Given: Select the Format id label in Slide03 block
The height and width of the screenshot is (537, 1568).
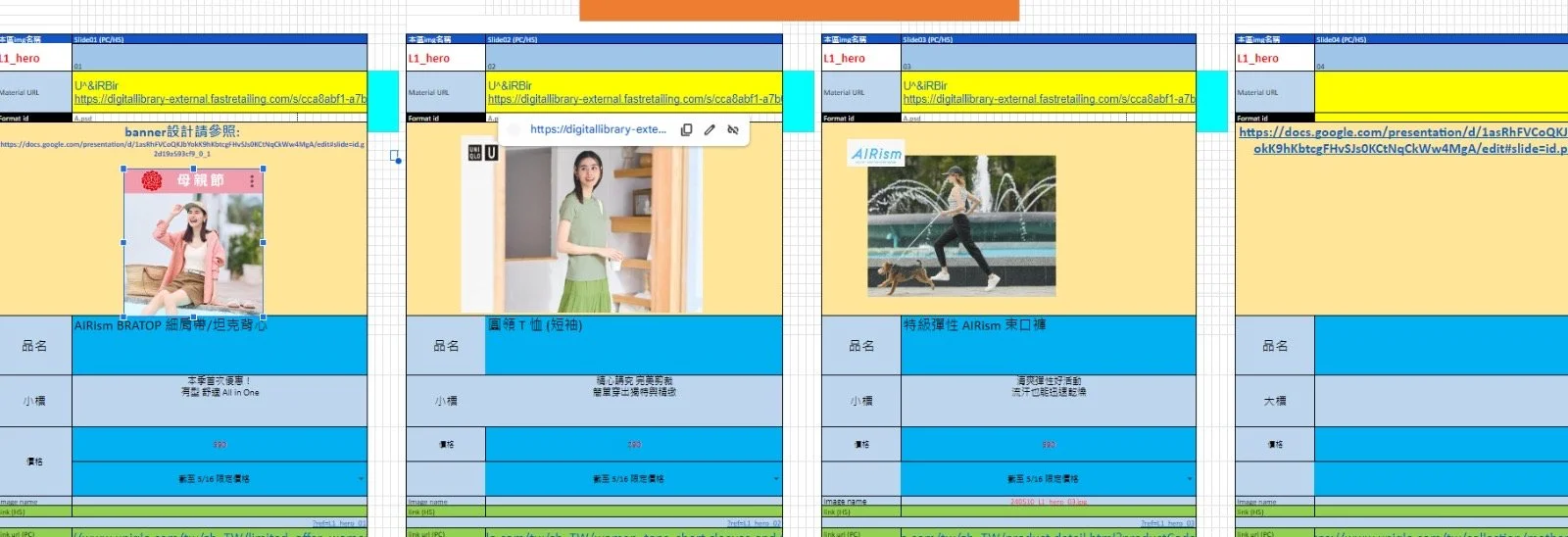Looking at the screenshot, I should 861,118.
